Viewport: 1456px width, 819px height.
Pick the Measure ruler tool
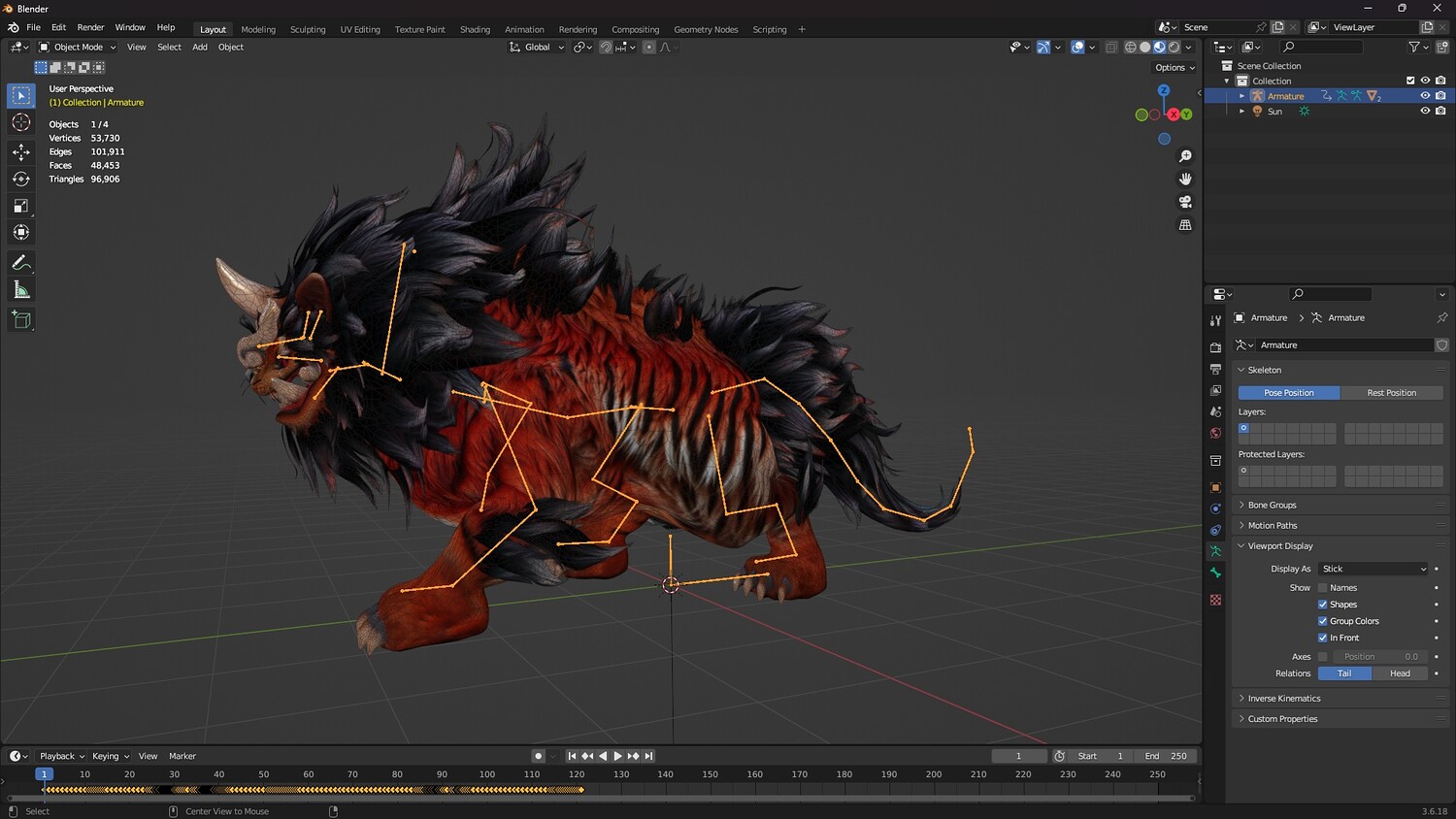(x=20, y=290)
